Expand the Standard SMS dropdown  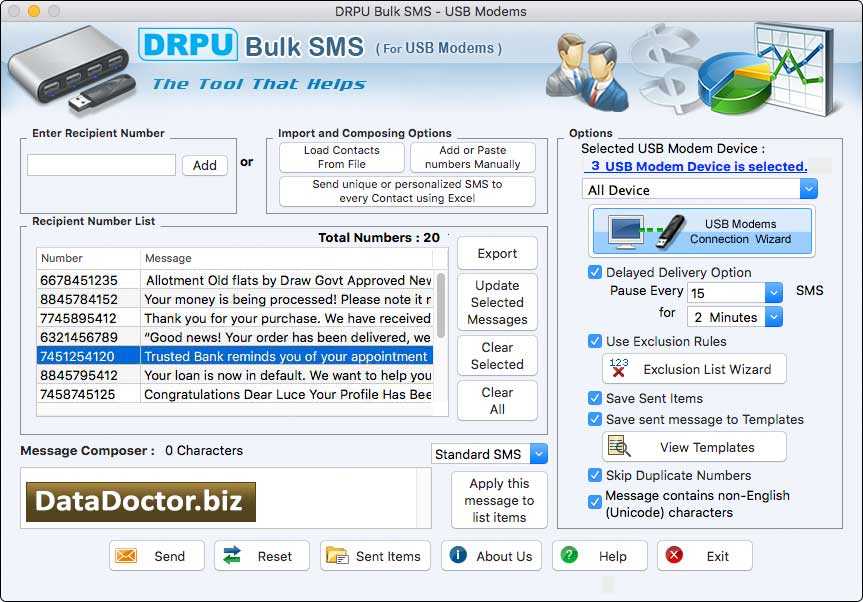point(539,454)
